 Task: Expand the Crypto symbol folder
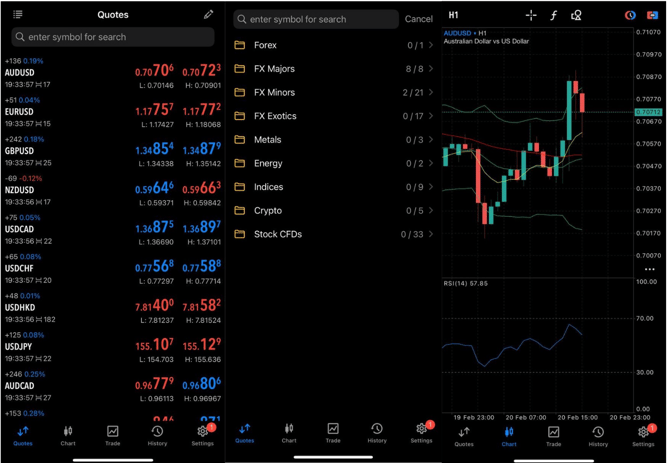(334, 211)
